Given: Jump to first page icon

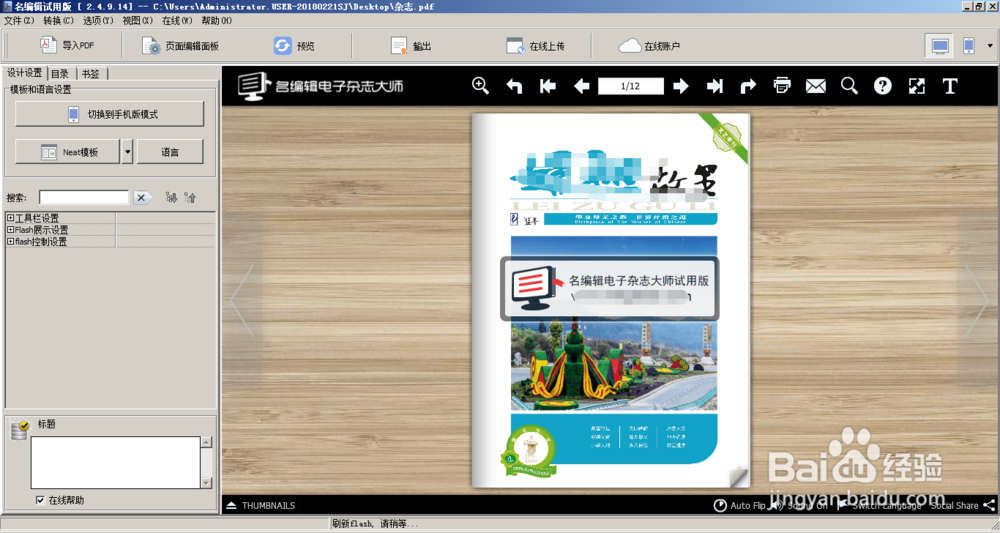Looking at the screenshot, I should coord(547,85).
